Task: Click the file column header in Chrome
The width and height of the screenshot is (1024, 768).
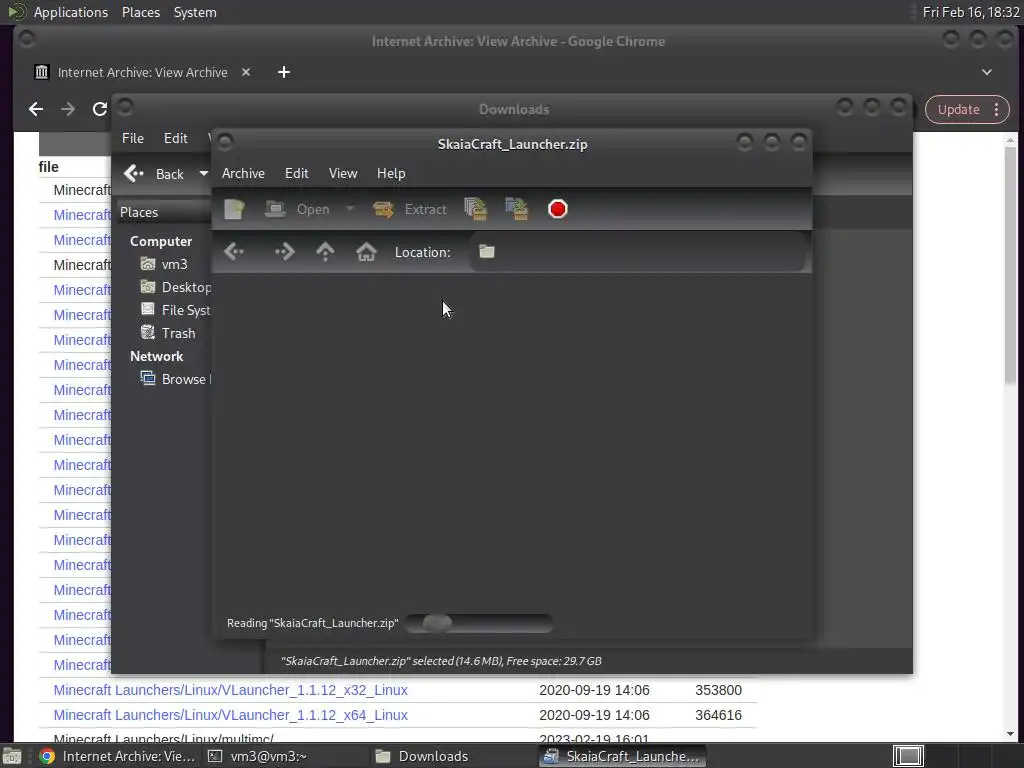Action: pos(48,167)
